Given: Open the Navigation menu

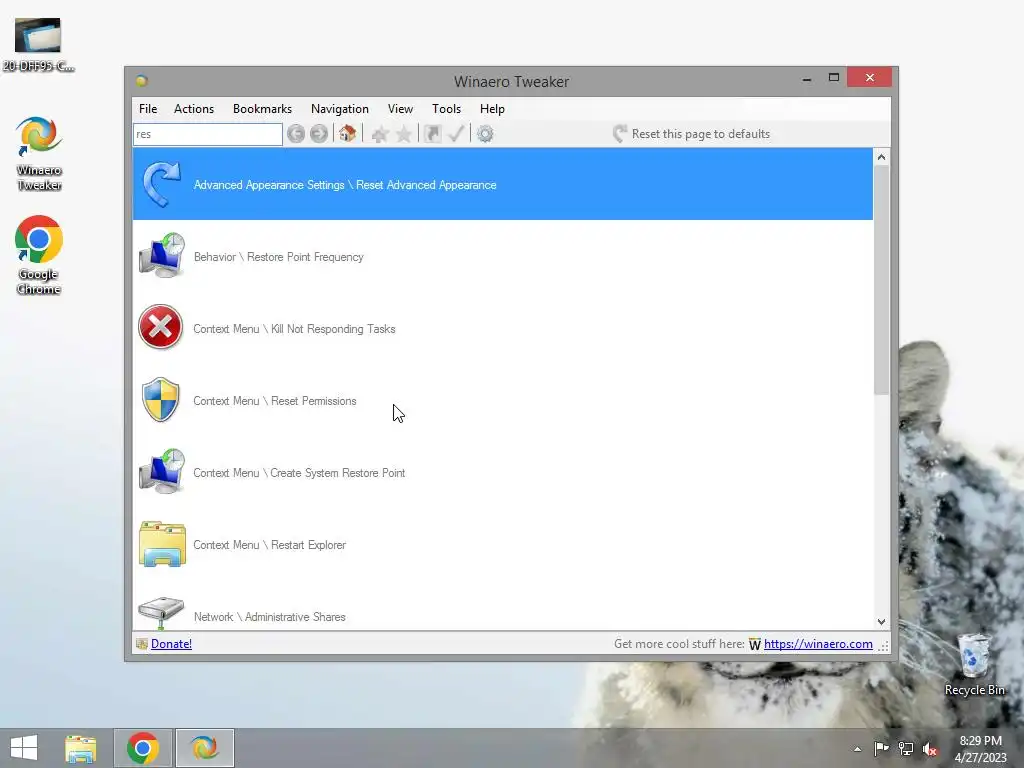Looking at the screenshot, I should point(340,108).
